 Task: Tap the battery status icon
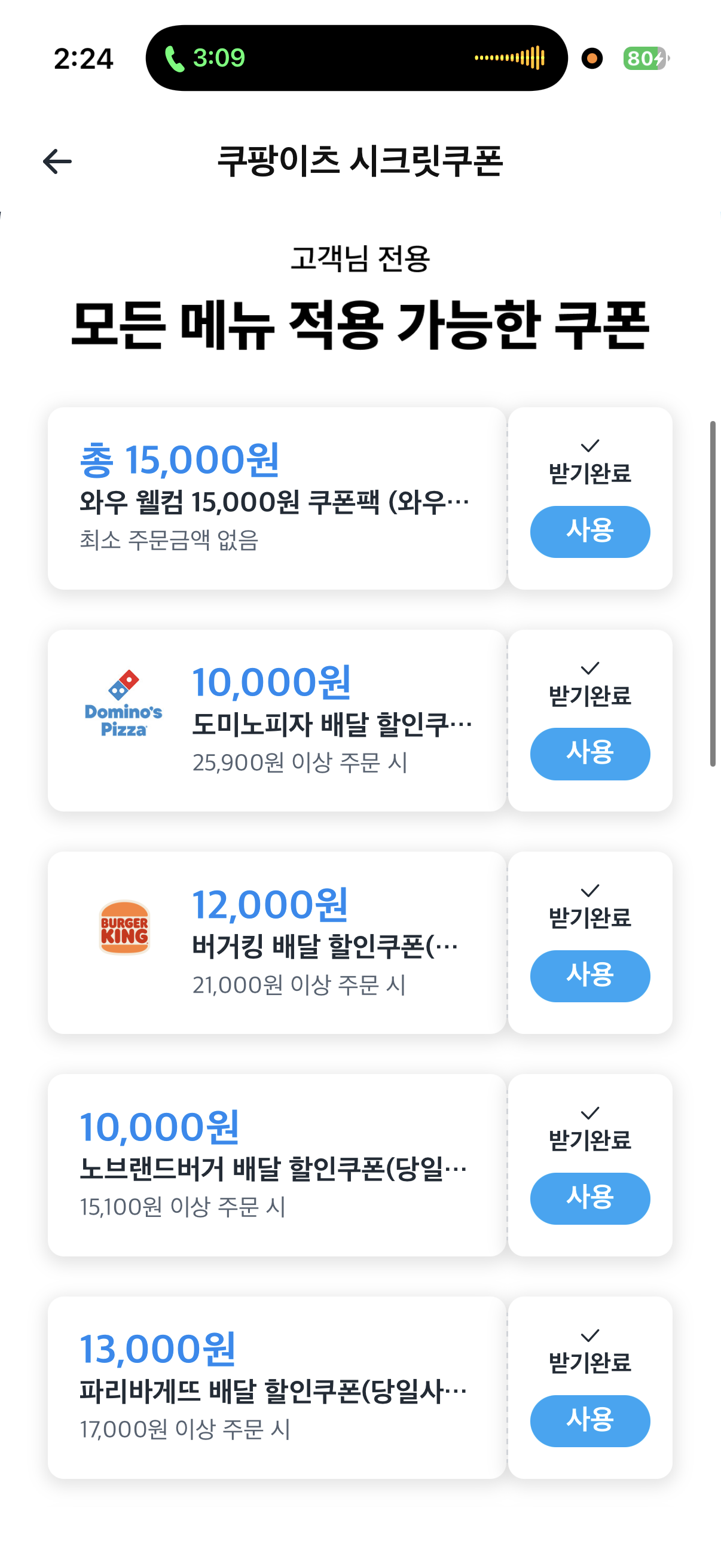[x=645, y=59]
